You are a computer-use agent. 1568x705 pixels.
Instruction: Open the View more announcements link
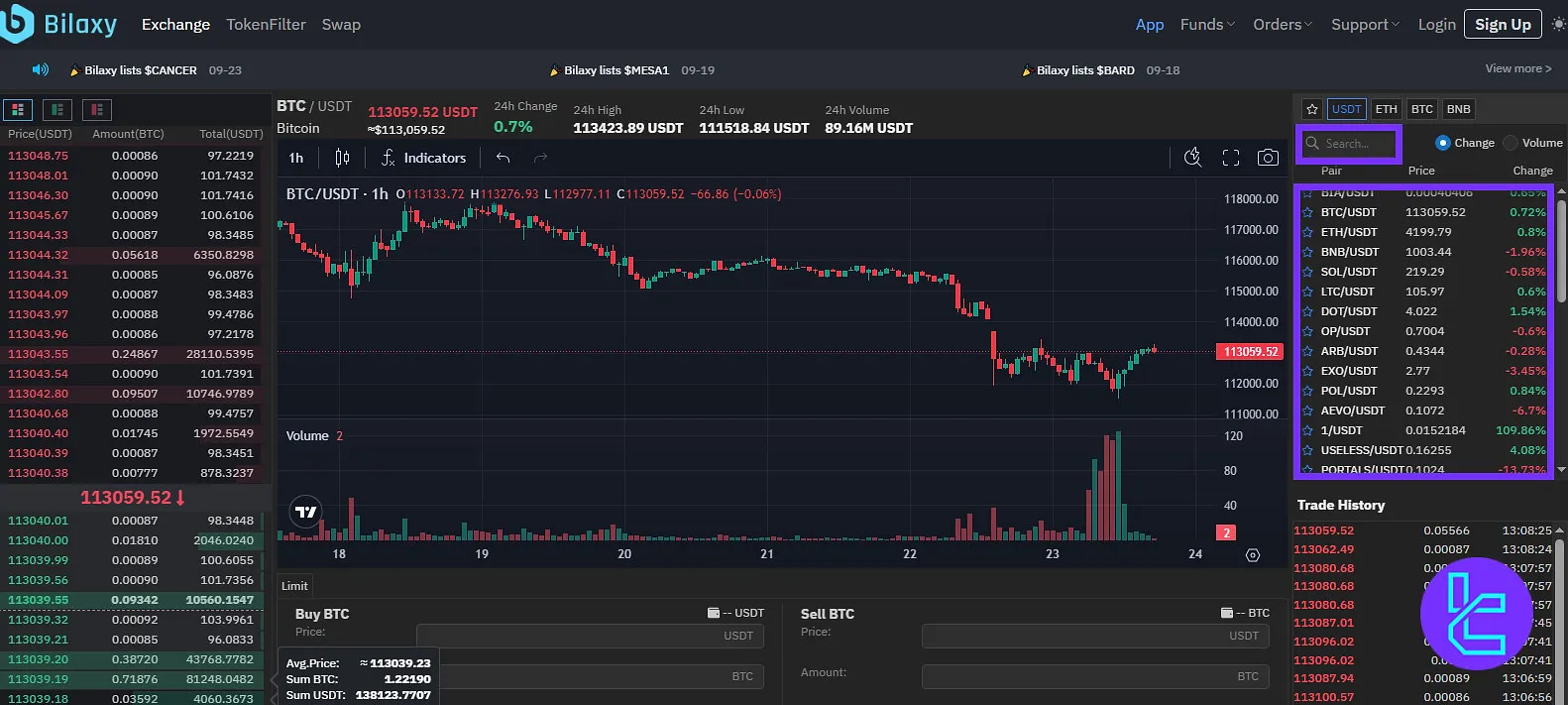pyautogui.click(x=1517, y=68)
